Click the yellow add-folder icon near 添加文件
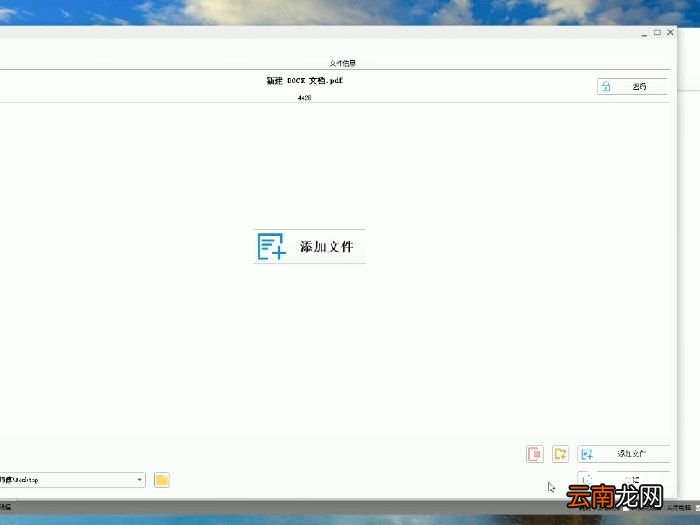Screen dimensions: 700x525 (x=560, y=454)
